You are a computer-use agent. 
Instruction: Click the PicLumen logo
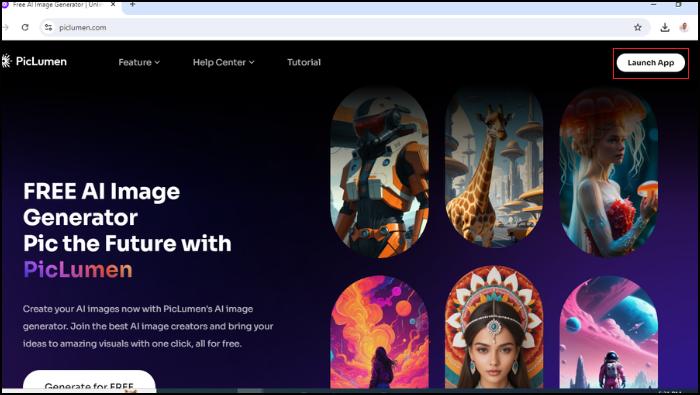34,61
